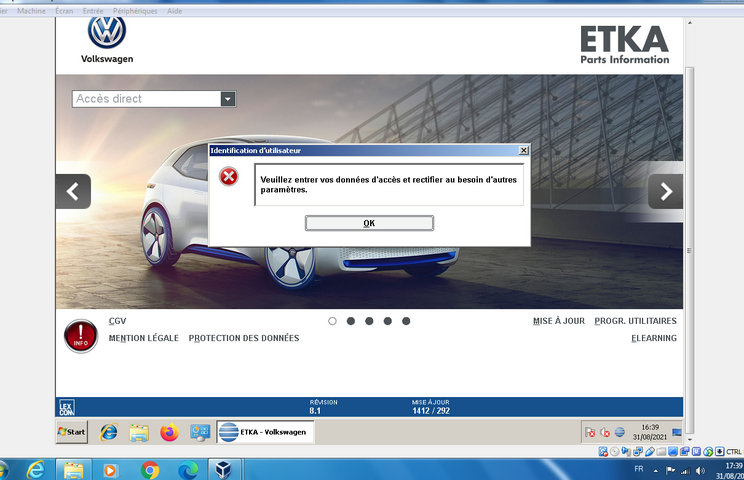Viewport: 744px width, 480px height.
Task: Click the Volkswagen logo
Action: [x=106, y=33]
